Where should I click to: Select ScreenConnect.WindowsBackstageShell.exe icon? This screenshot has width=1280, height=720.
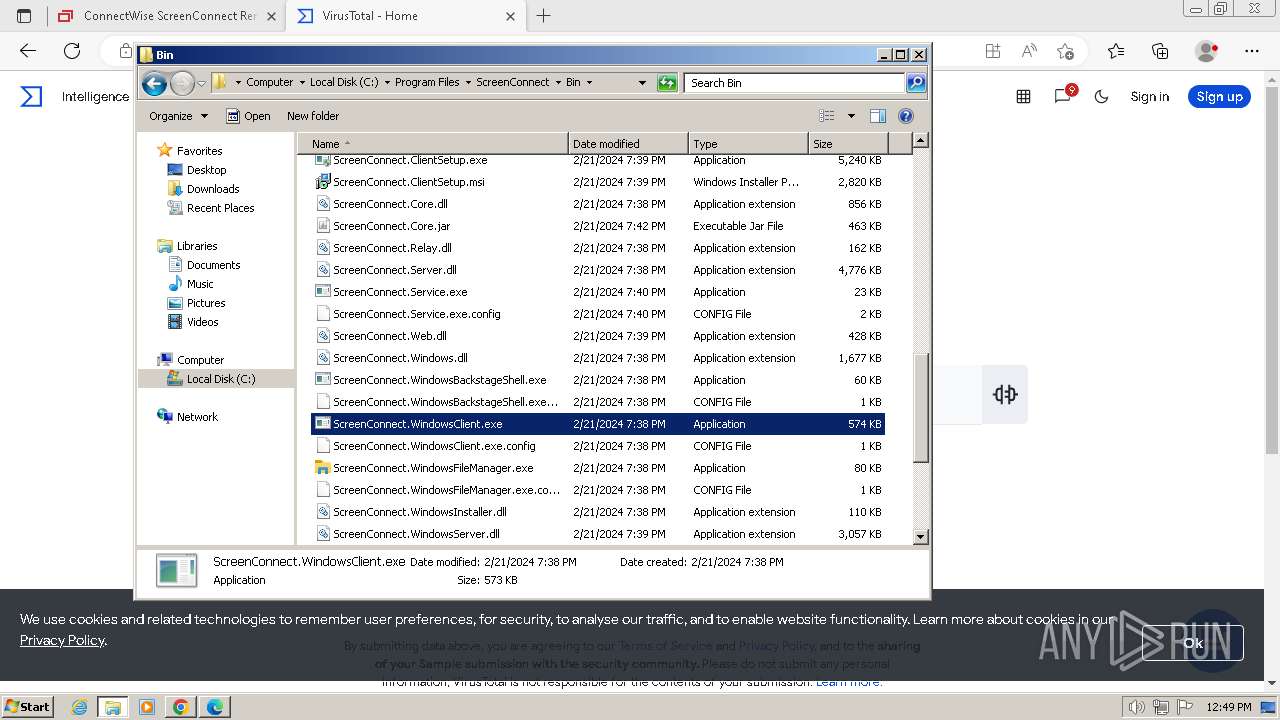pyautogui.click(x=322, y=380)
